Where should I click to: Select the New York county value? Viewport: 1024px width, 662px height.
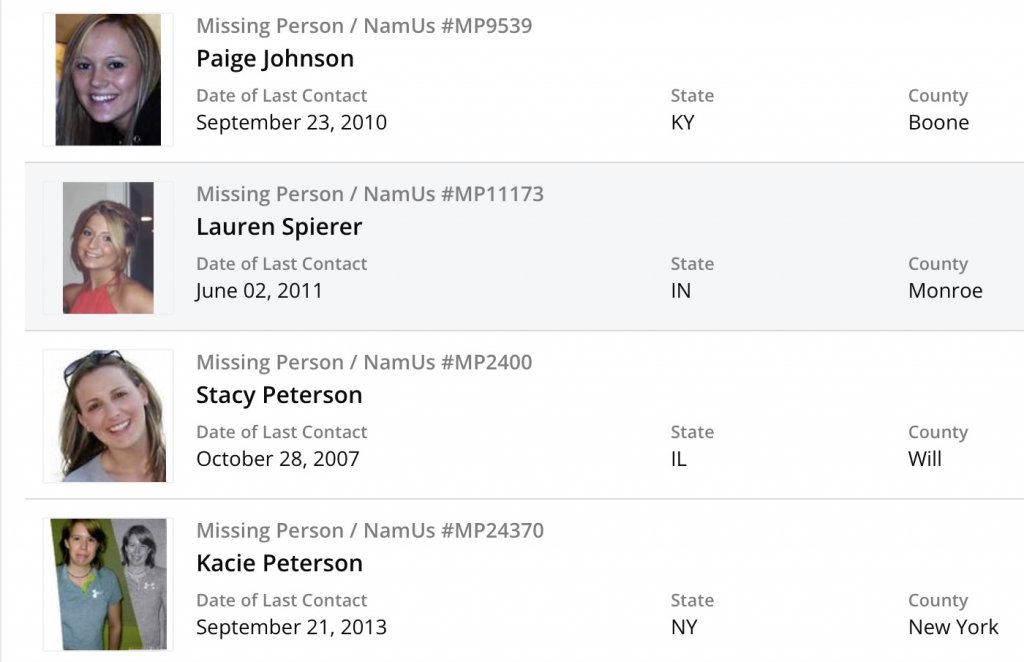[953, 627]
